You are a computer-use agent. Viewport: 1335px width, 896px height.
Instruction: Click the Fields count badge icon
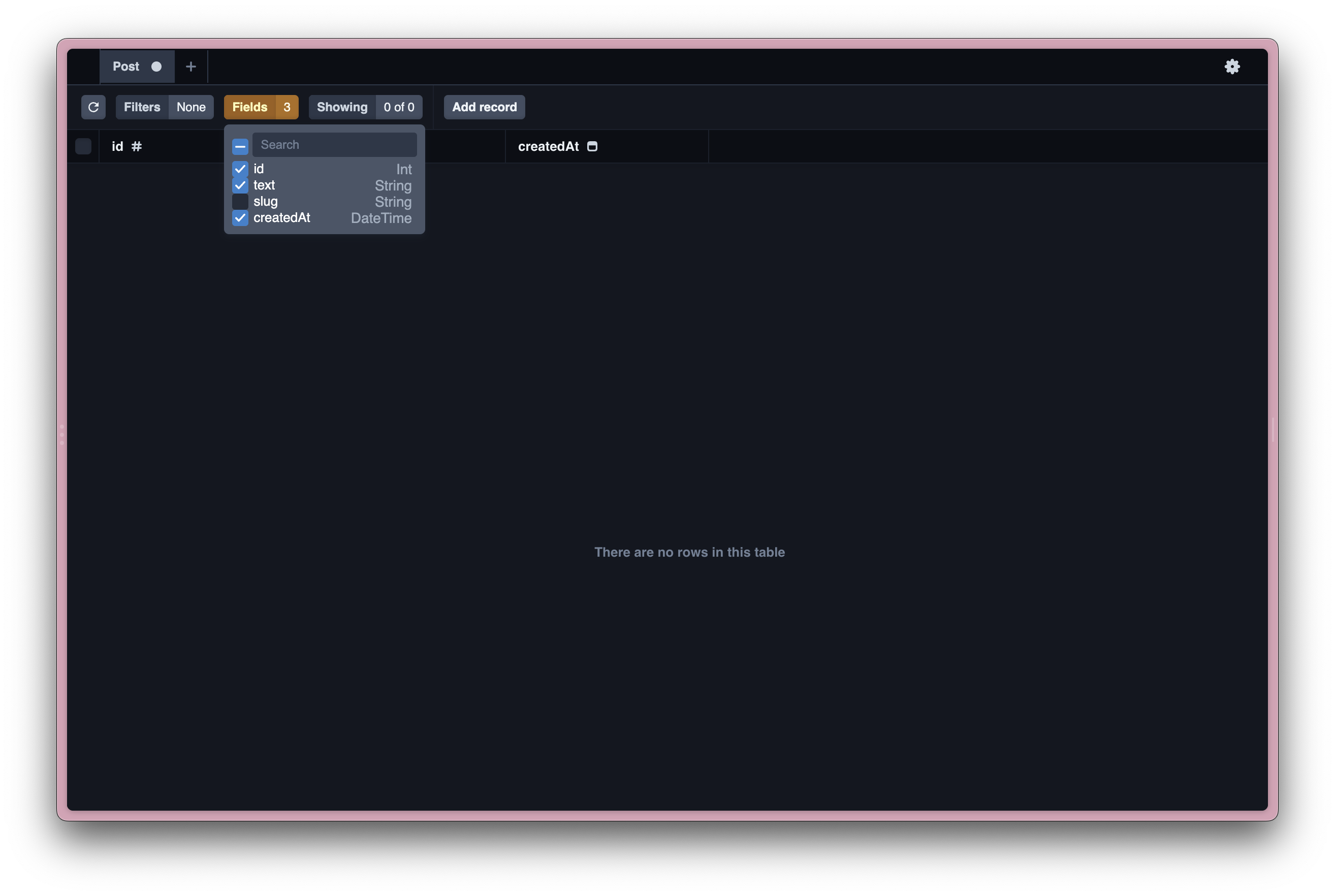click(287, 106)
